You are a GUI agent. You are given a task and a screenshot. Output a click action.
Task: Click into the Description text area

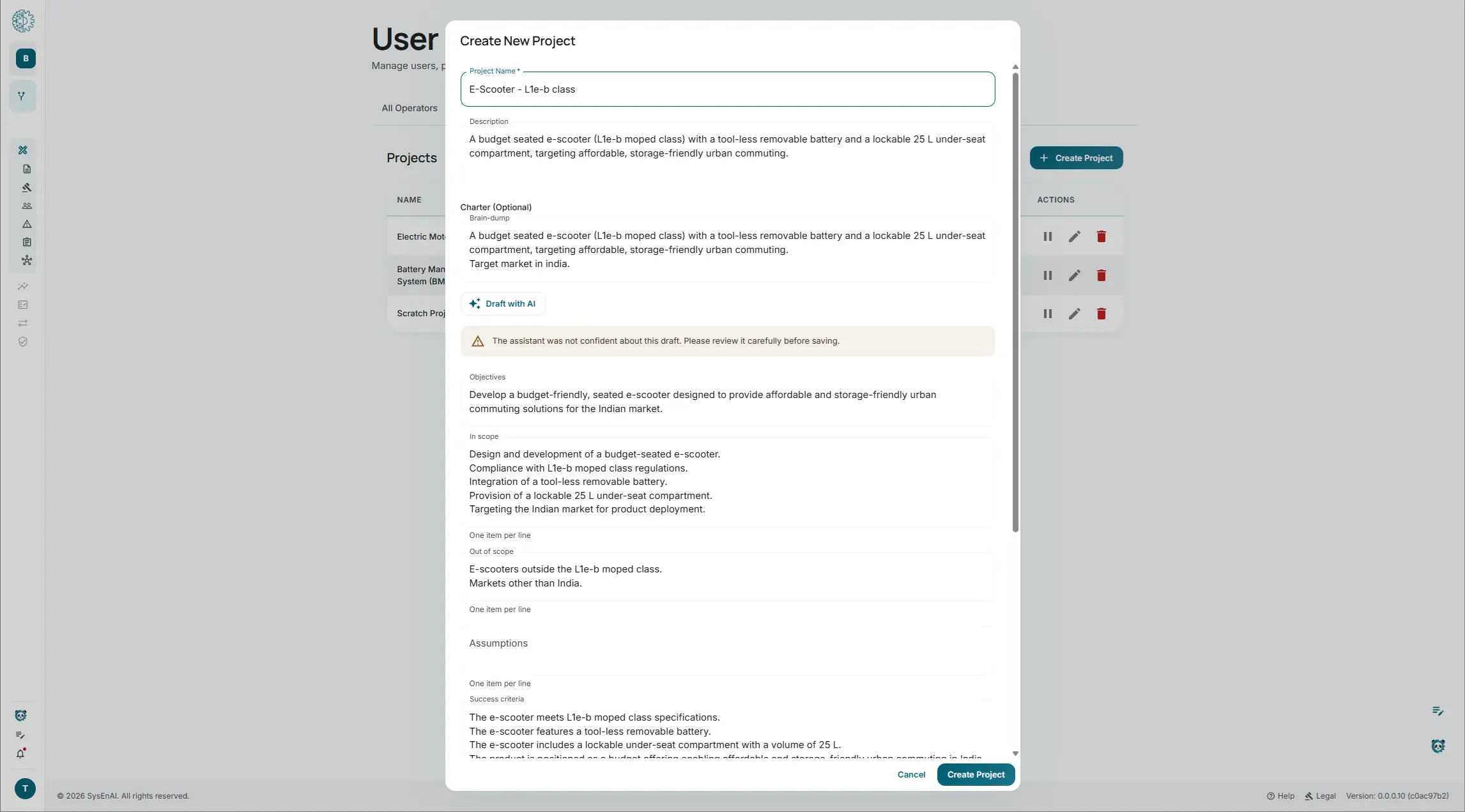[727, 153]
